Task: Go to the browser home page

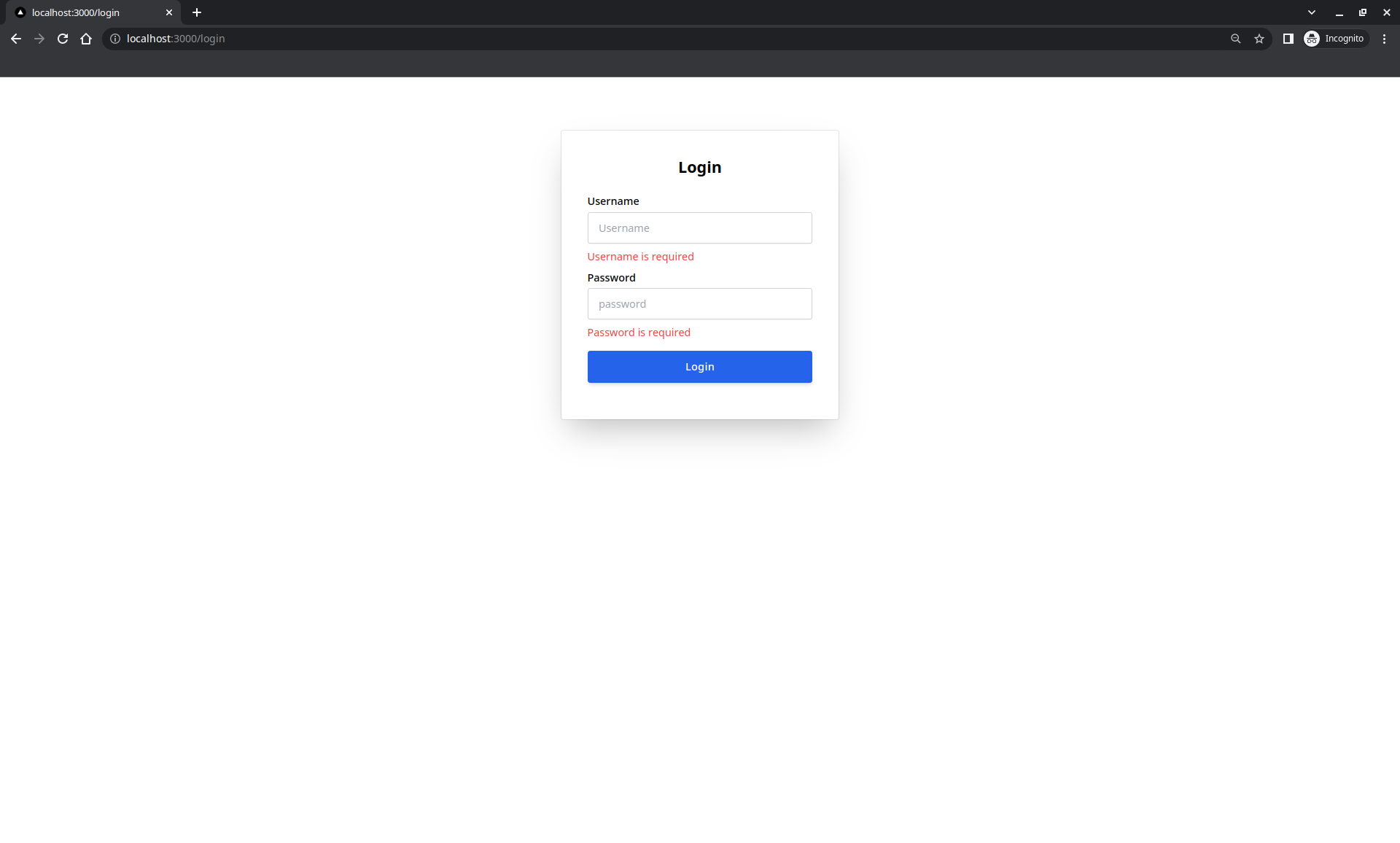Action: [x=86, y=39]
